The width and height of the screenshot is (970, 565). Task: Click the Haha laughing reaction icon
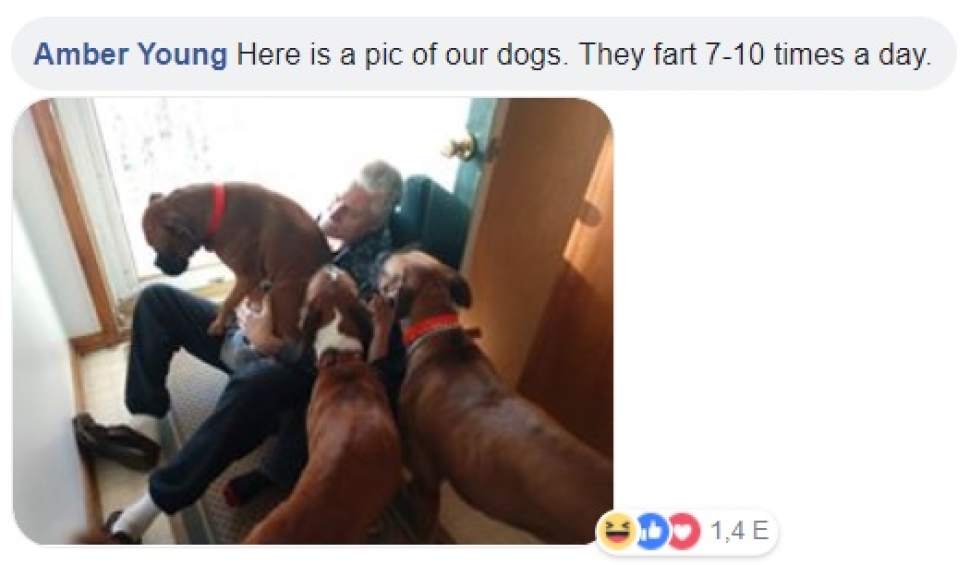click(x=617, y=531)
